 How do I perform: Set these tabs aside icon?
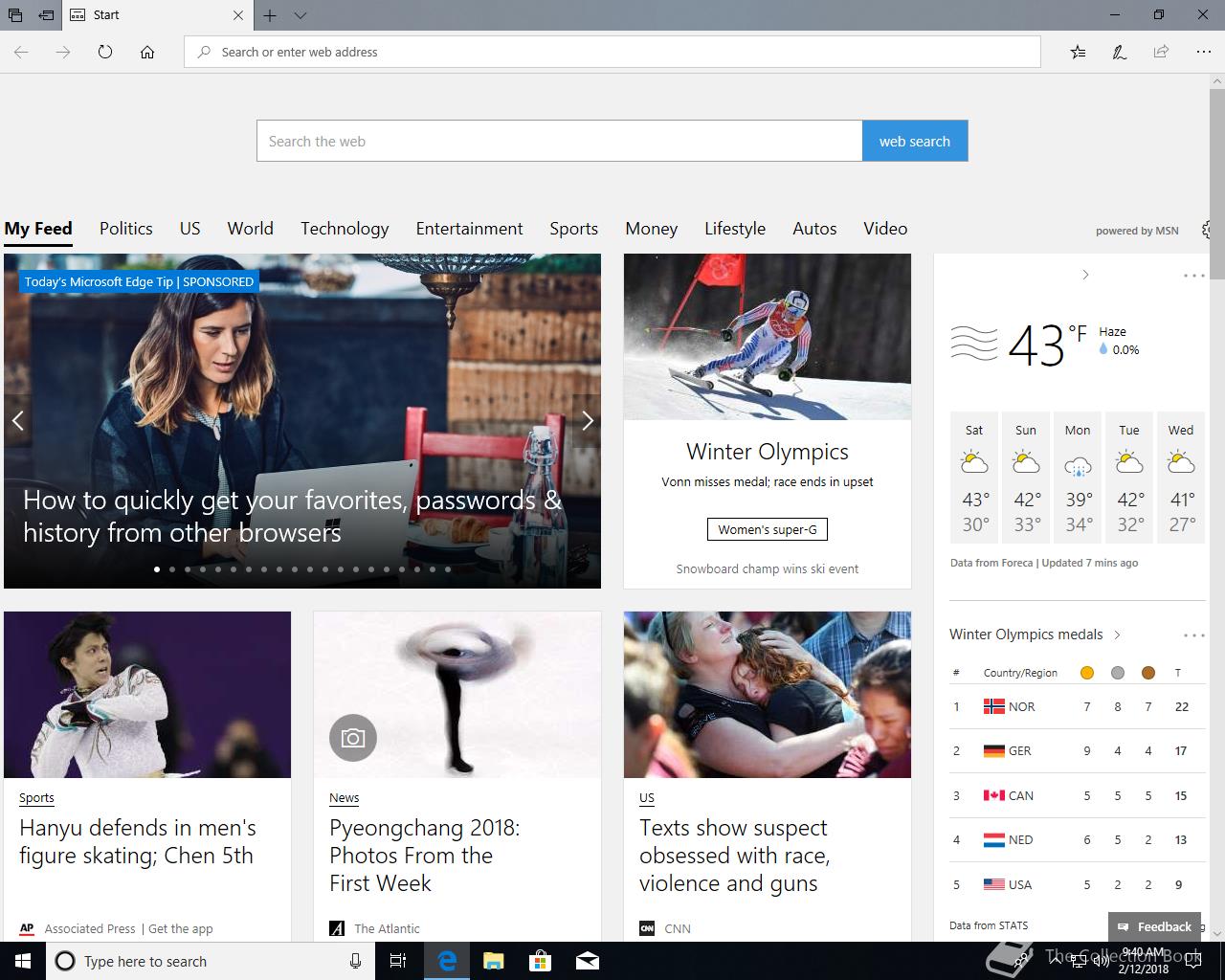(46, 15)
